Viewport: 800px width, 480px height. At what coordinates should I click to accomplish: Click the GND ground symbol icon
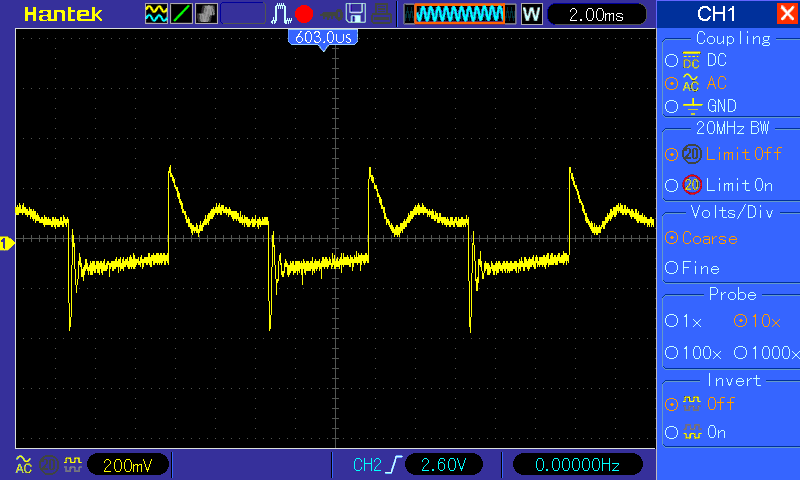(x=692, y=106)
